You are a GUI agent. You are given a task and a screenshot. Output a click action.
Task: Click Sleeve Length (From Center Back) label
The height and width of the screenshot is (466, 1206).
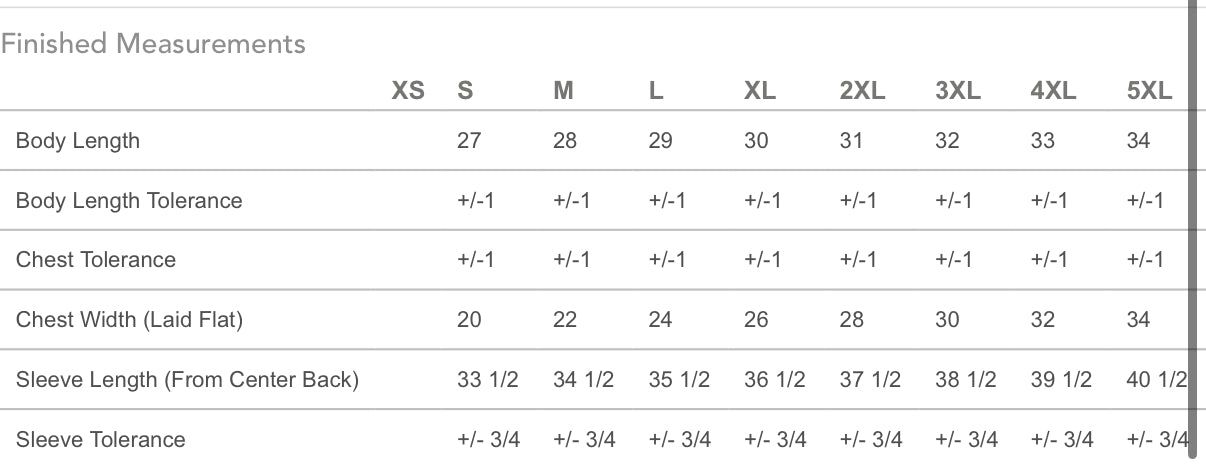point(187,380)
